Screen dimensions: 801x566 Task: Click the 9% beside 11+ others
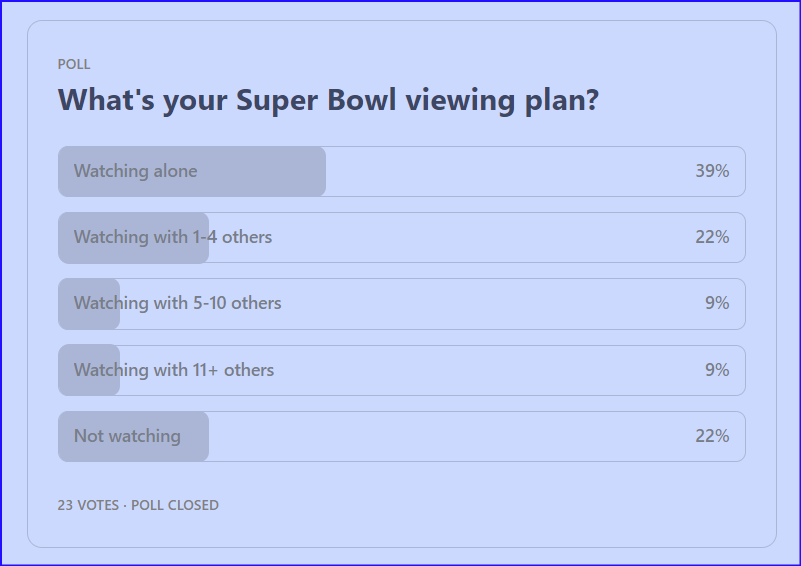717,370
